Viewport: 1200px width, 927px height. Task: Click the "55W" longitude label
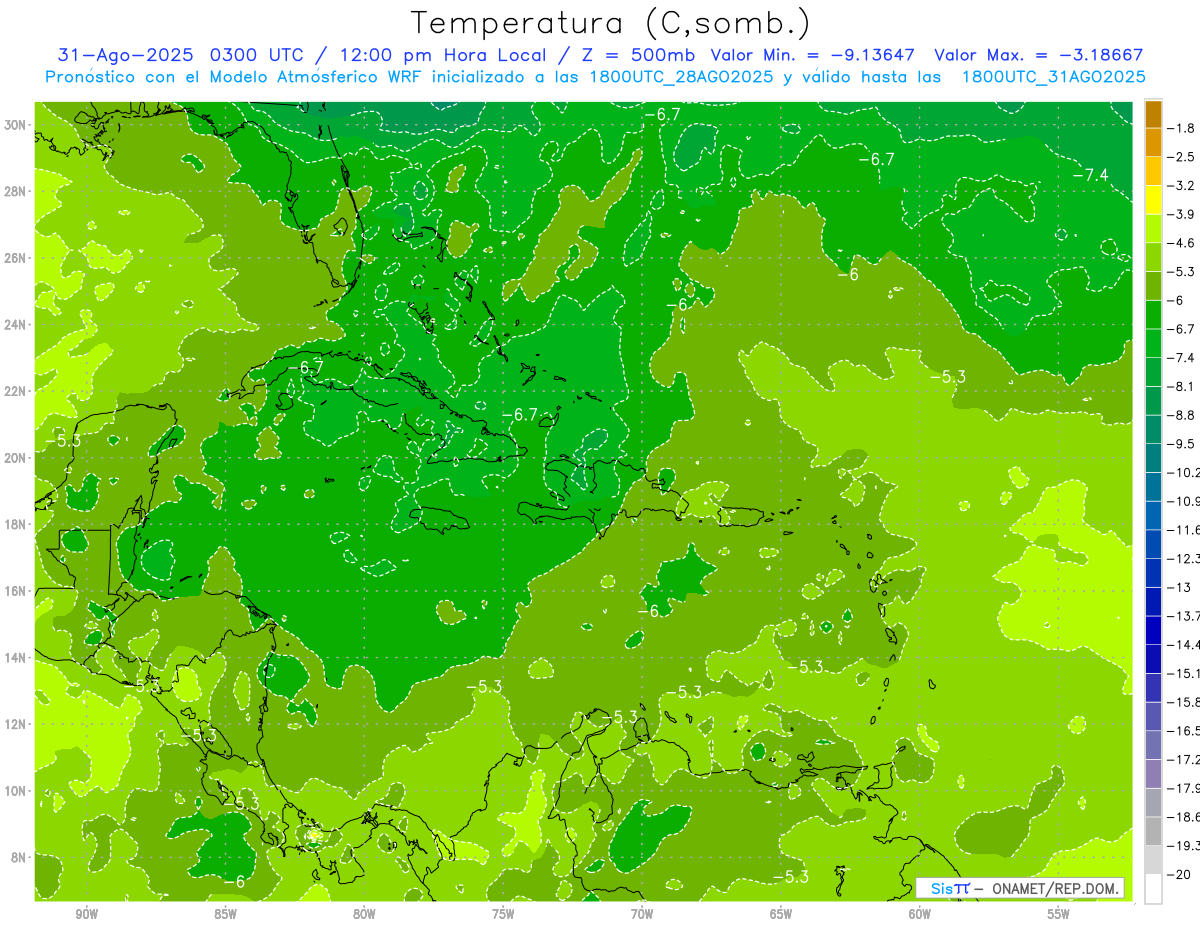tap(1059, 915)
